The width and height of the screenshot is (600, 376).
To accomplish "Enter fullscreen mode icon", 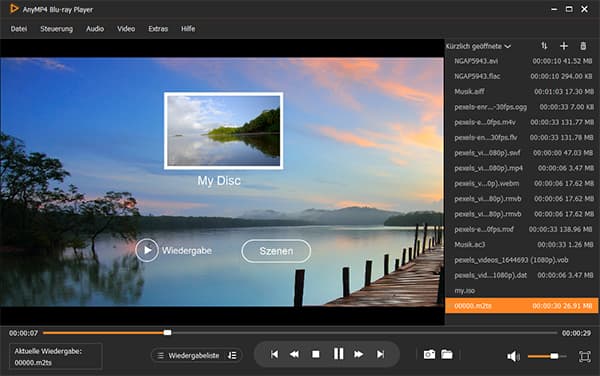I will click(x=585, y=356).
